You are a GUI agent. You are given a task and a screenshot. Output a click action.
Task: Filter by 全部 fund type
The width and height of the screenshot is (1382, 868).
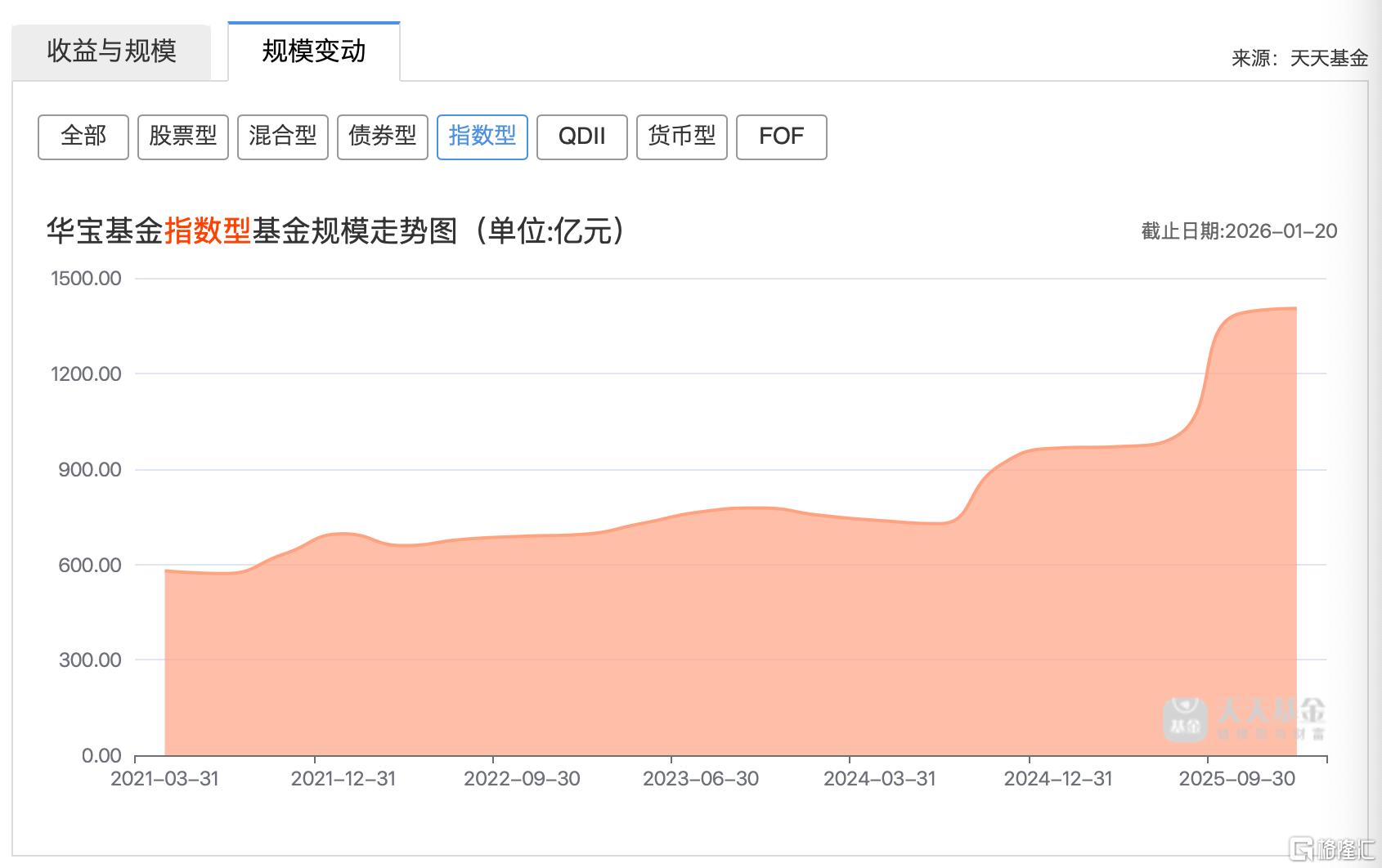[x=83, y=136]
